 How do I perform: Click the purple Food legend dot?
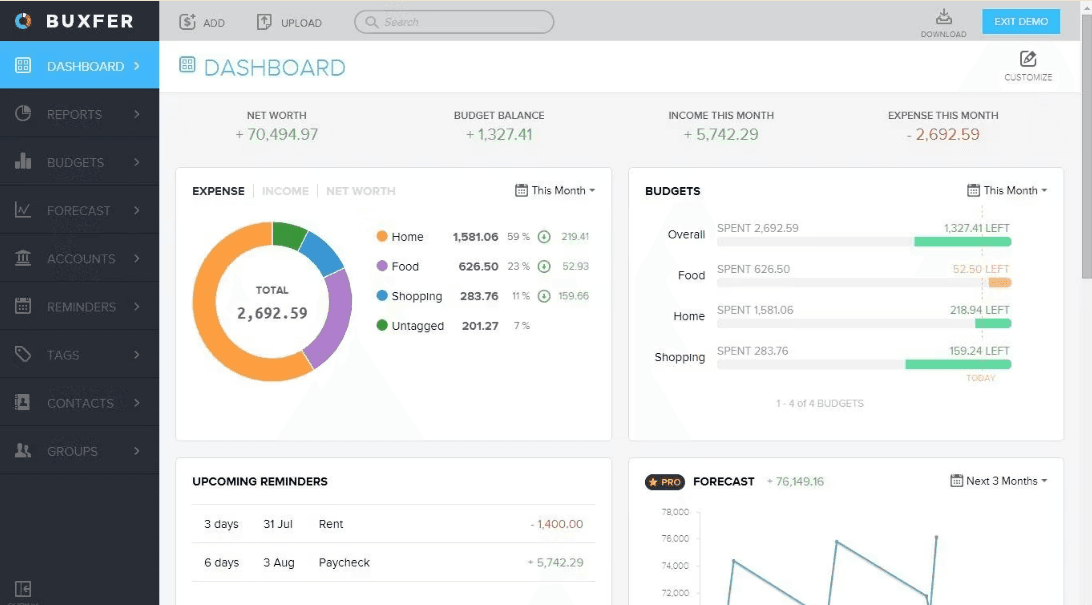[382, 266]
